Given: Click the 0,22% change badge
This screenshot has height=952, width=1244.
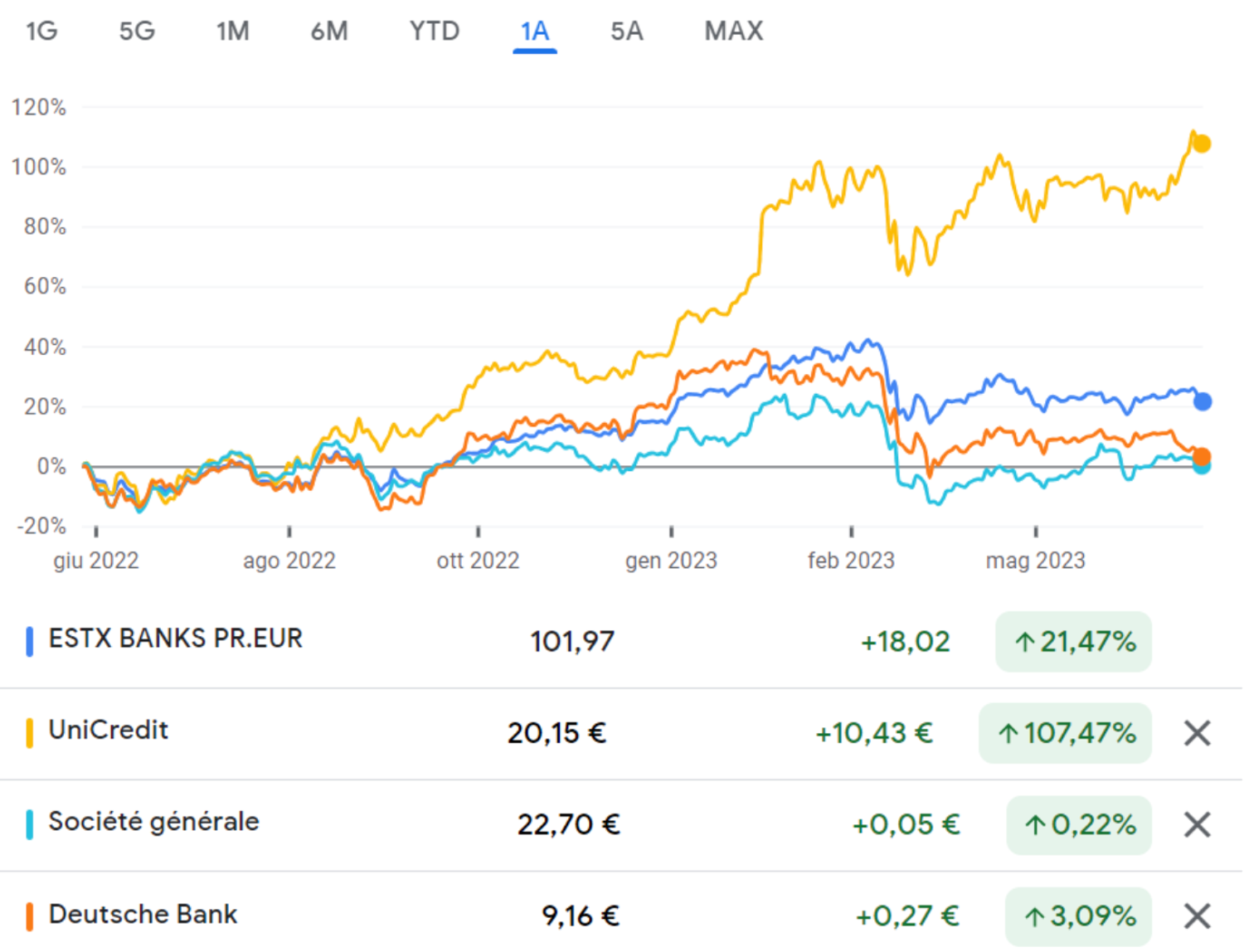Looking at the screenshot, I should (1079, 825).
